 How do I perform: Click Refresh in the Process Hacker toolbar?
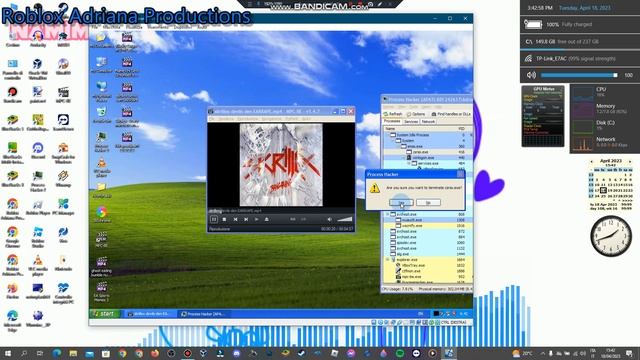[393, 114]
